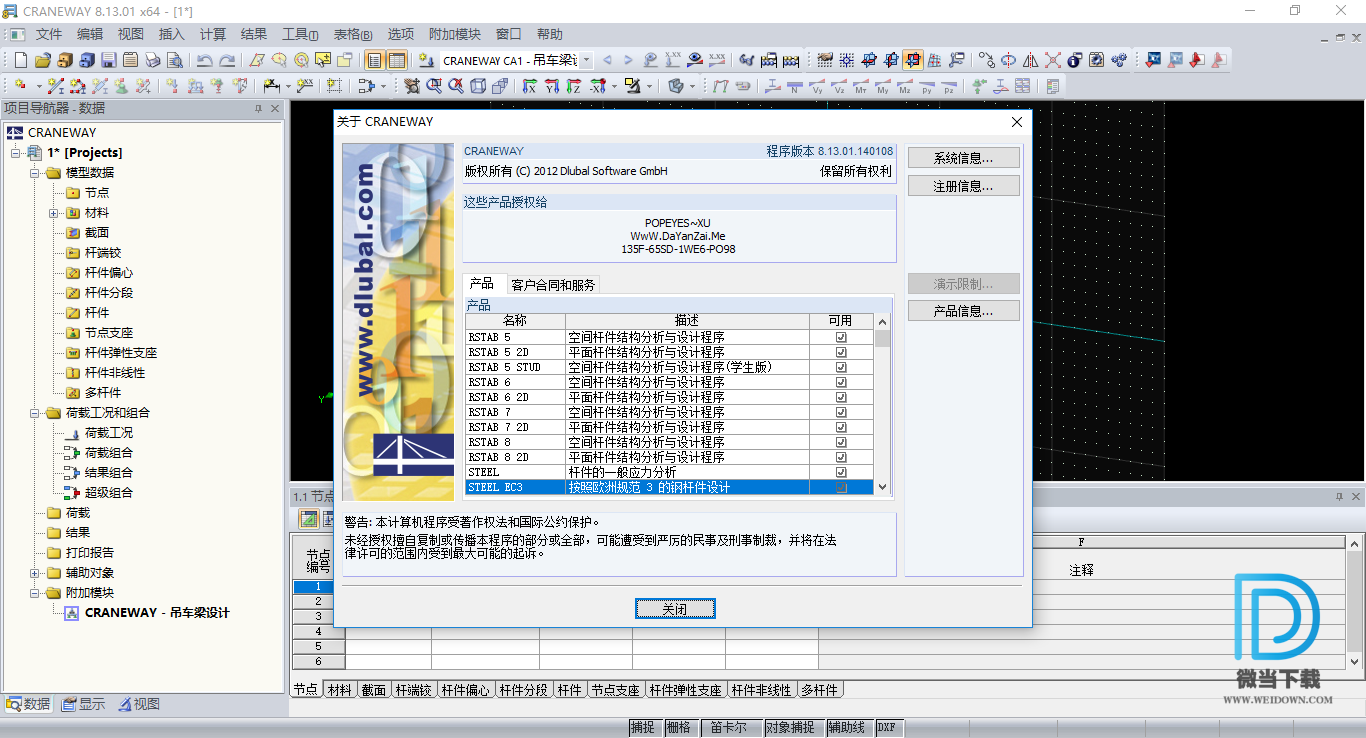This screenshot has width=1366, height=738.
Task: Show shear force Vz result icon
Action: (840, 86)
